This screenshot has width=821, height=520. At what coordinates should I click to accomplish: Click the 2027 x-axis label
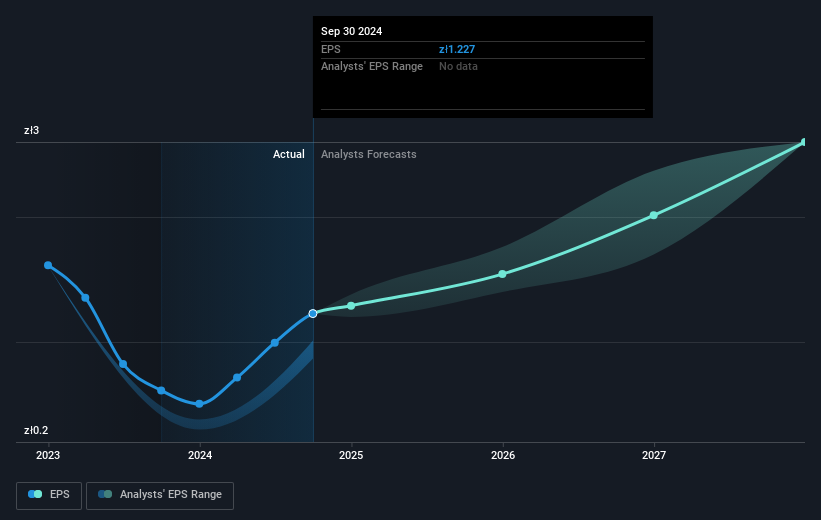tap(654, 455)
